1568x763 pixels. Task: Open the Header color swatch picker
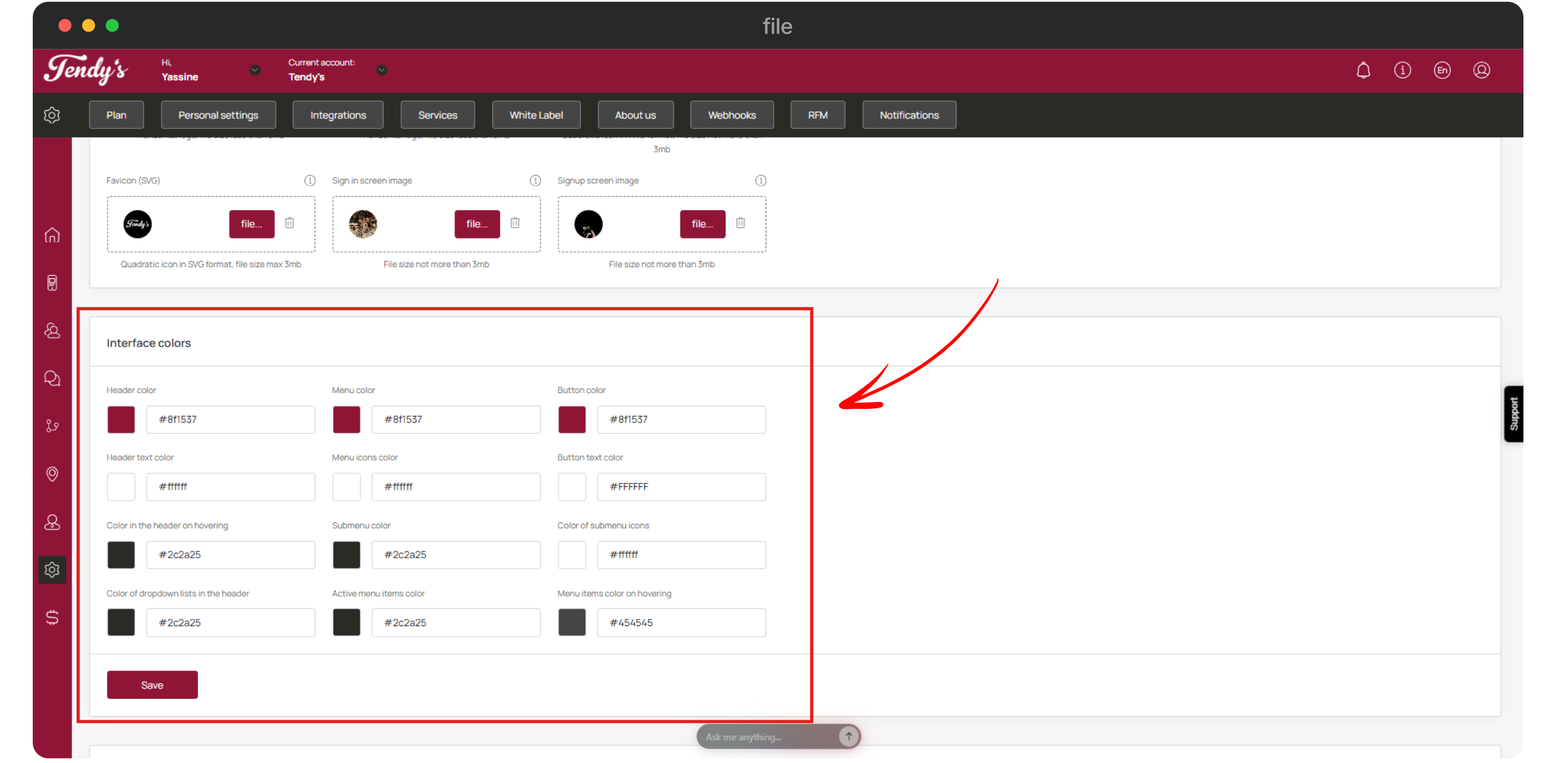coord(121,420)
